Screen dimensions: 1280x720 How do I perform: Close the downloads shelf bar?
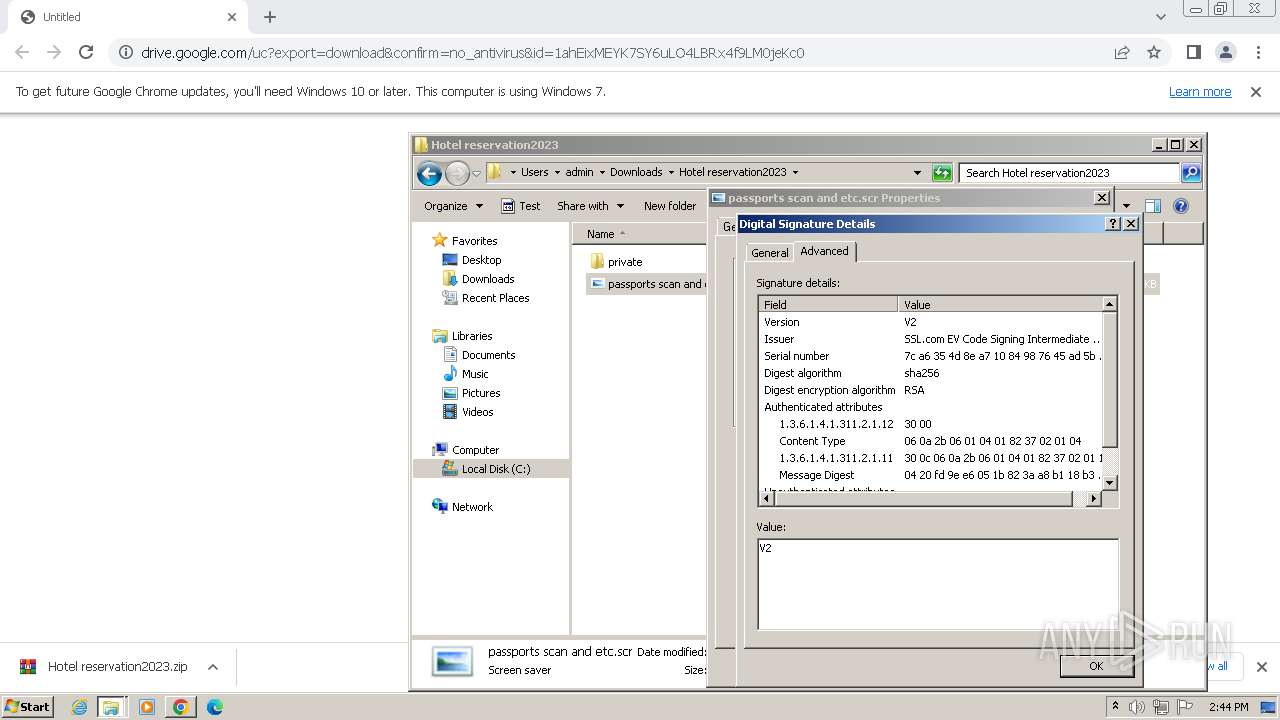pos(1261,667)
